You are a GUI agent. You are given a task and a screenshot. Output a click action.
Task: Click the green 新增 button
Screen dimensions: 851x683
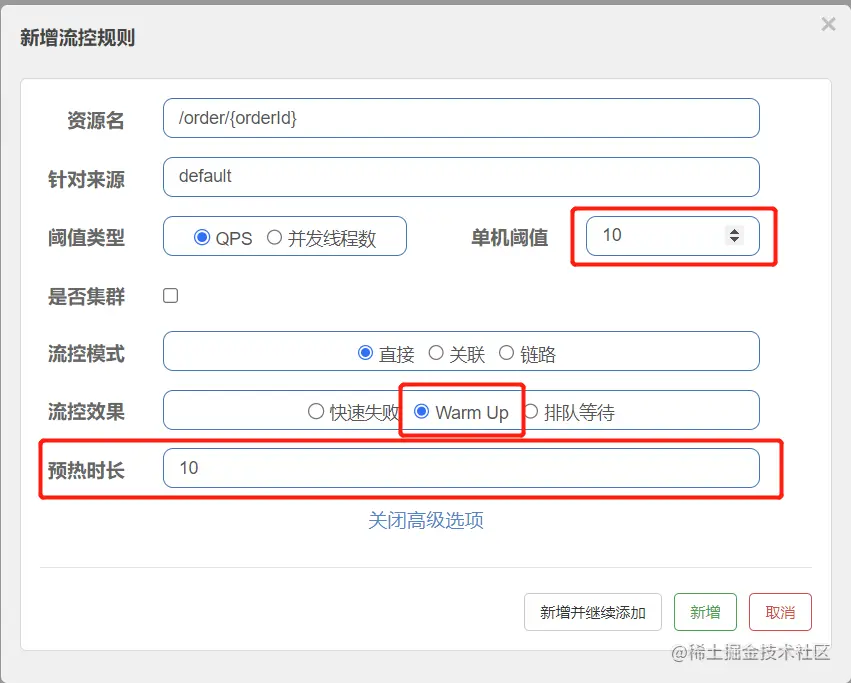pos(705,612)
